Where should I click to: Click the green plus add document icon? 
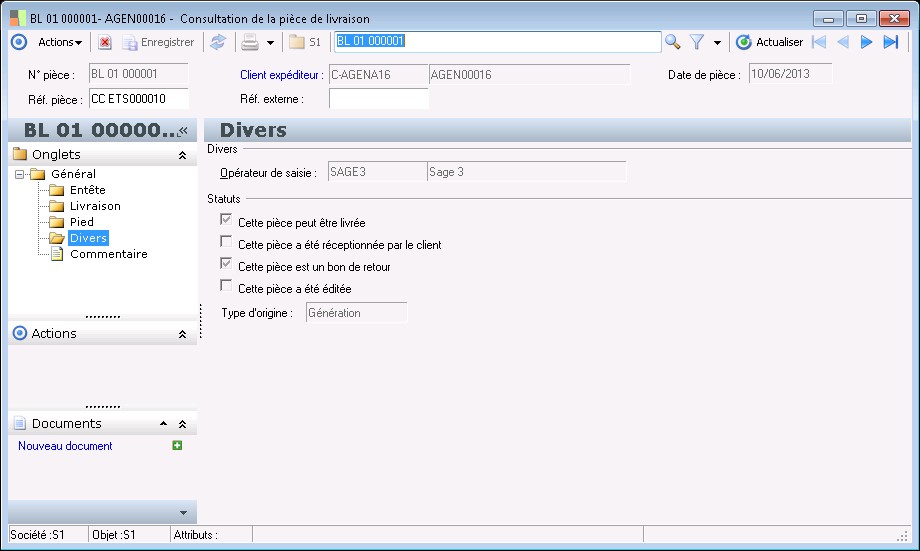pos(177,446)
